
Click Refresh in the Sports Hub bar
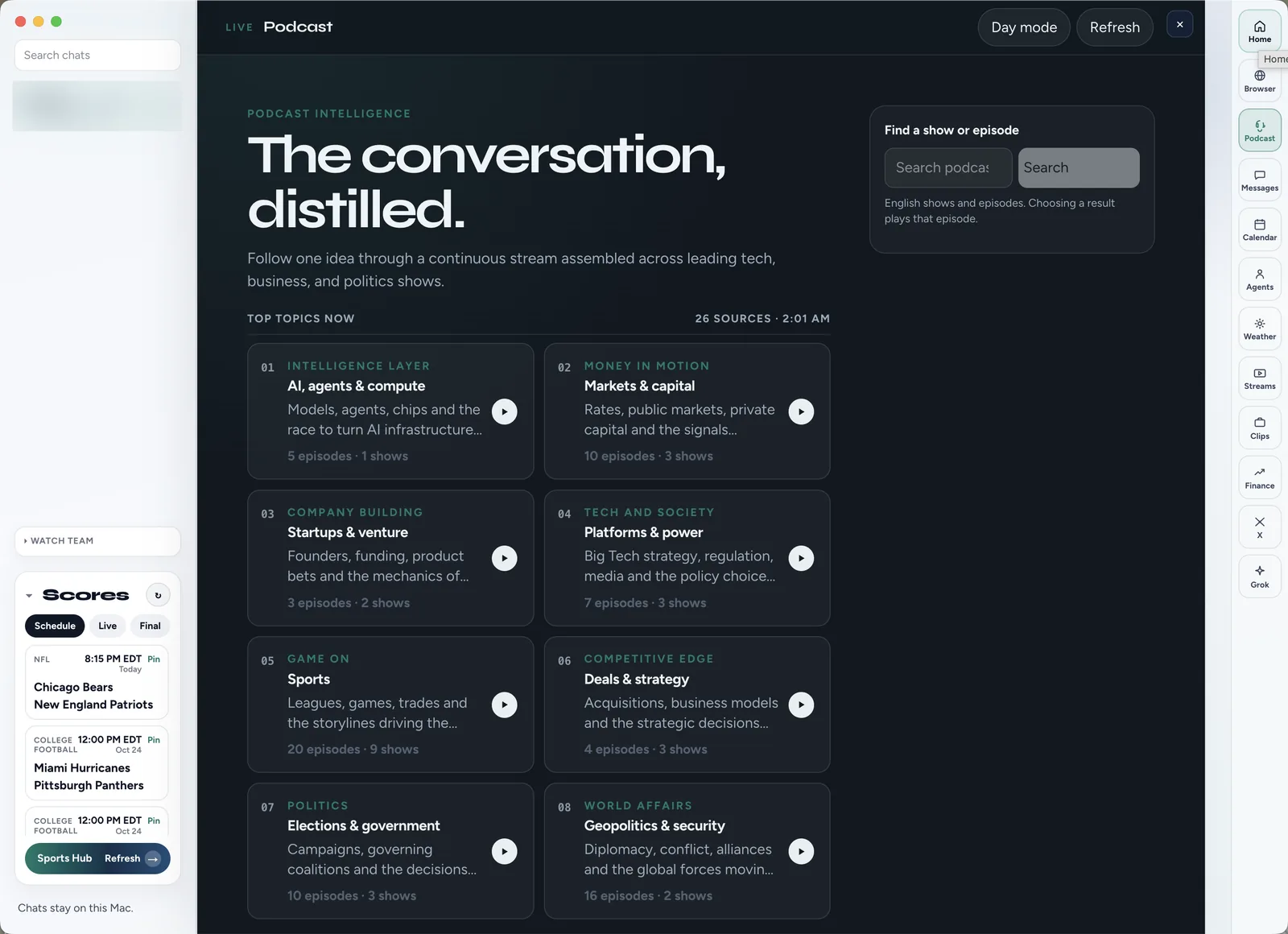point(122,858)
